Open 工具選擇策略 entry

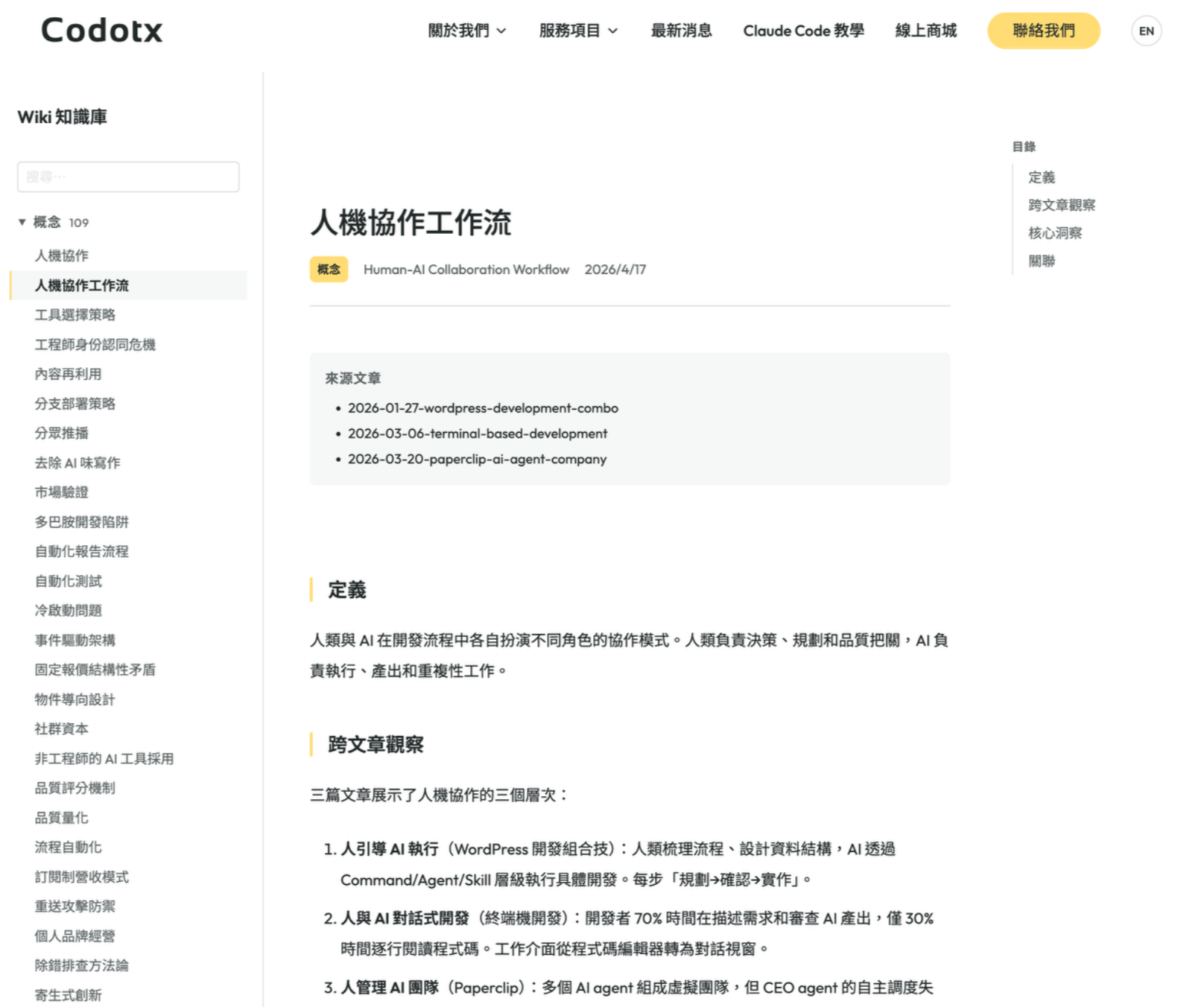(x=75, y=314)
